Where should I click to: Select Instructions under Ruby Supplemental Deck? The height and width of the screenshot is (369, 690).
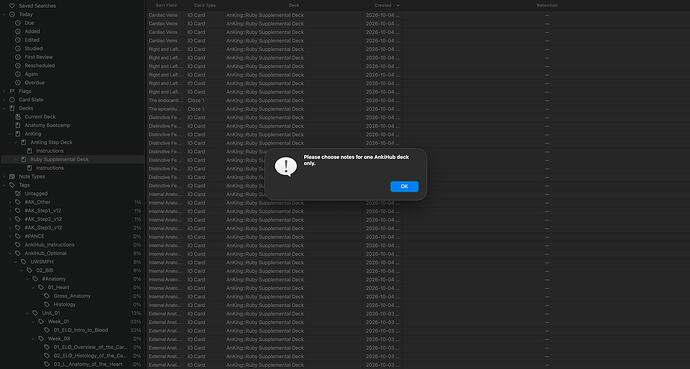point(50,168)
